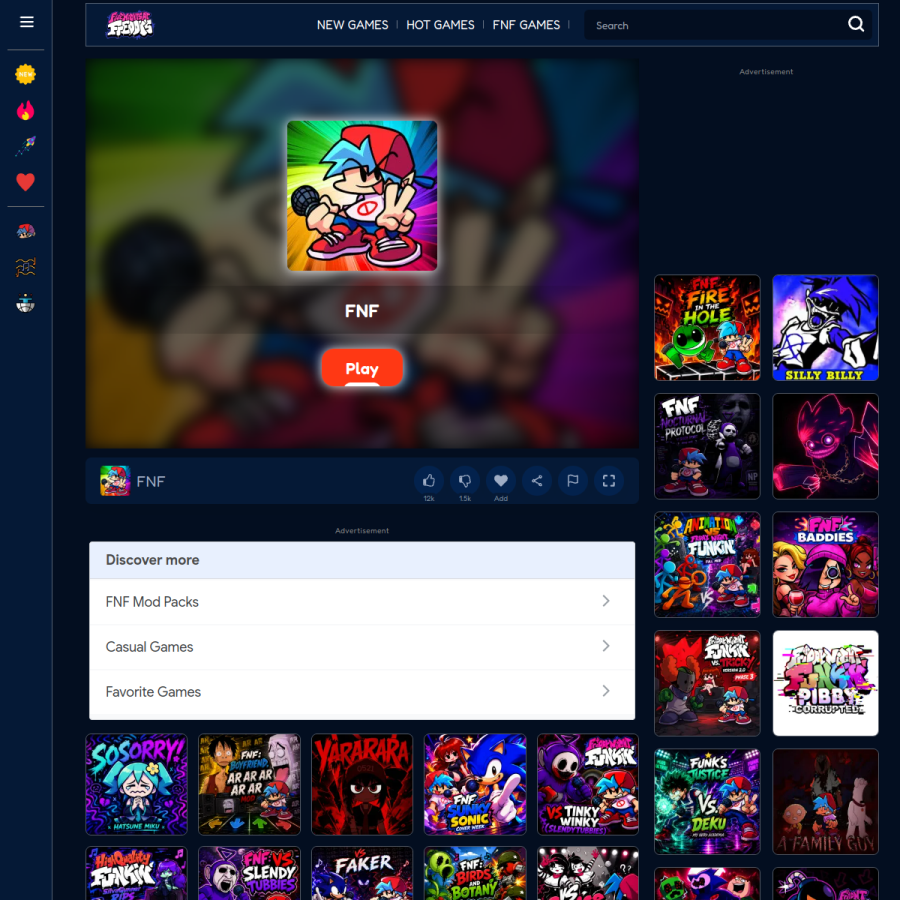
Task: Open So Sorry Hatsune Miku game
Action: 137,784
